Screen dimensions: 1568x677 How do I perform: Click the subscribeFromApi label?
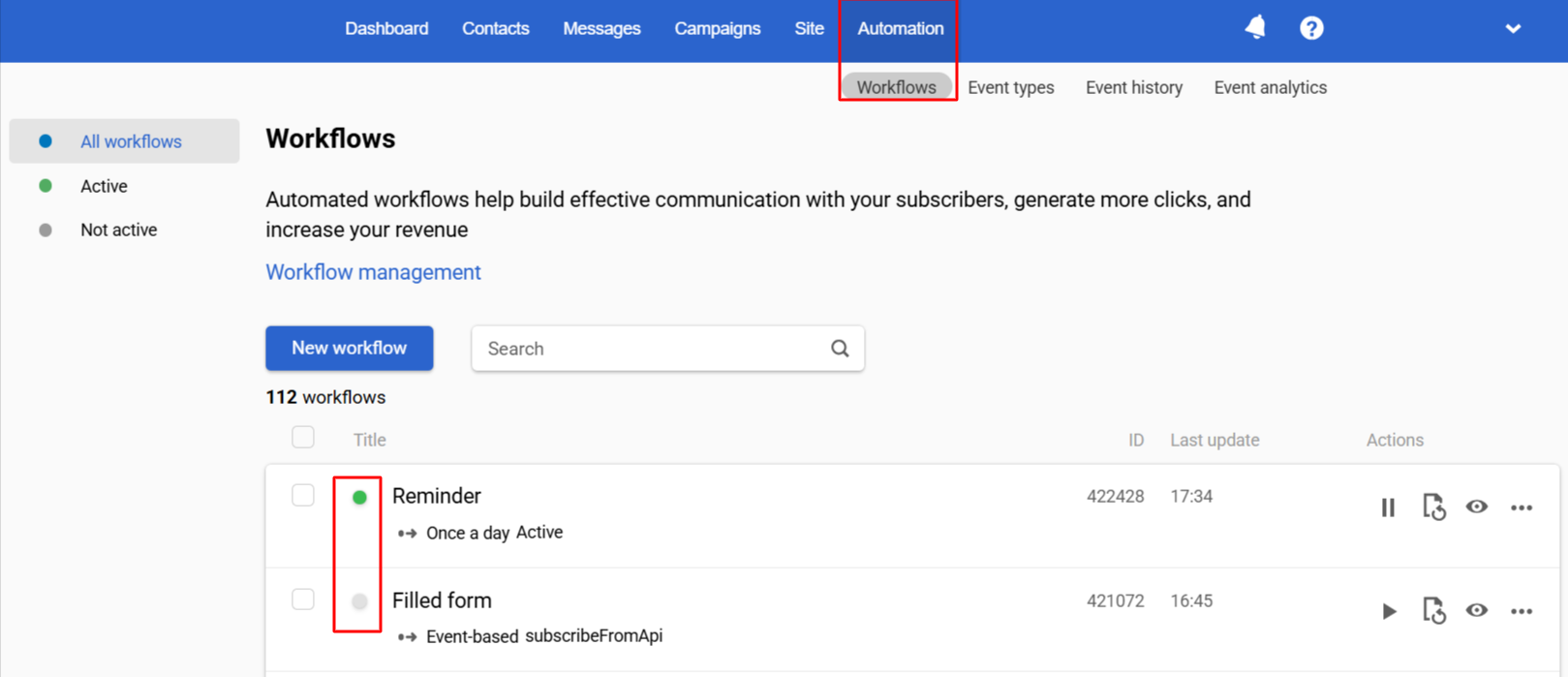tap(594, 636)
